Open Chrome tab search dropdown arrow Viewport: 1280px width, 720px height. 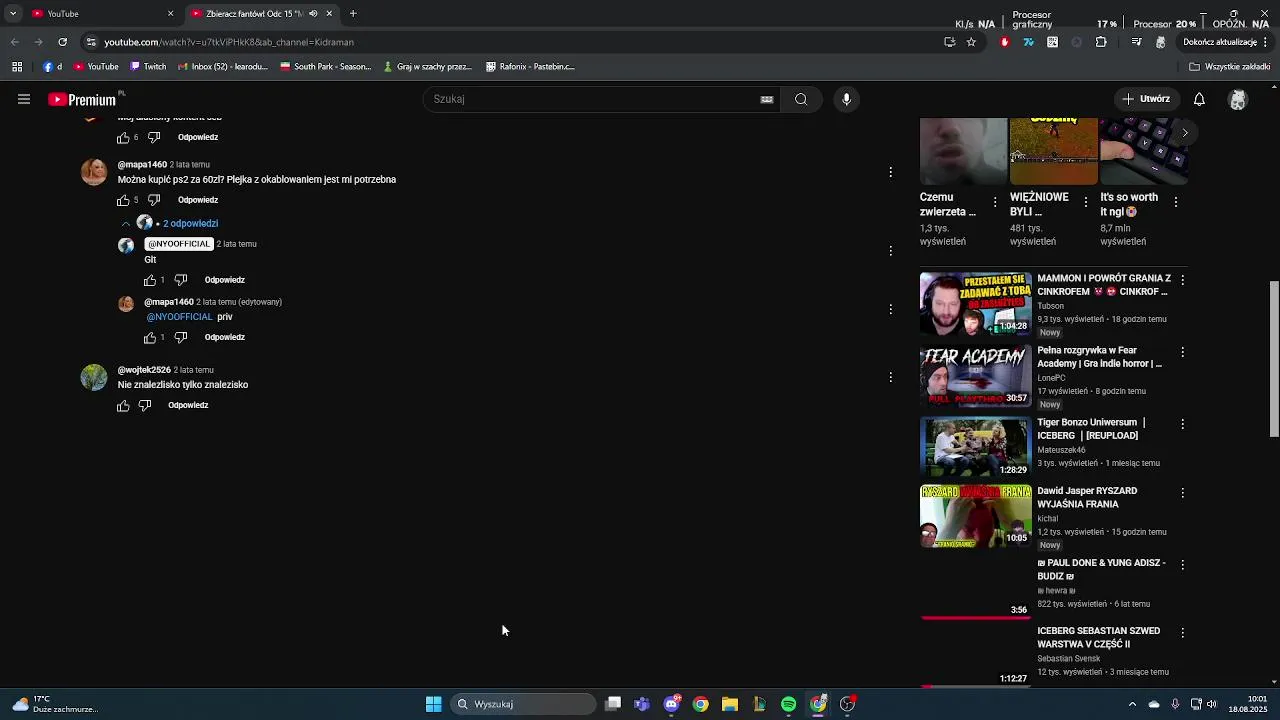point(13,14)
